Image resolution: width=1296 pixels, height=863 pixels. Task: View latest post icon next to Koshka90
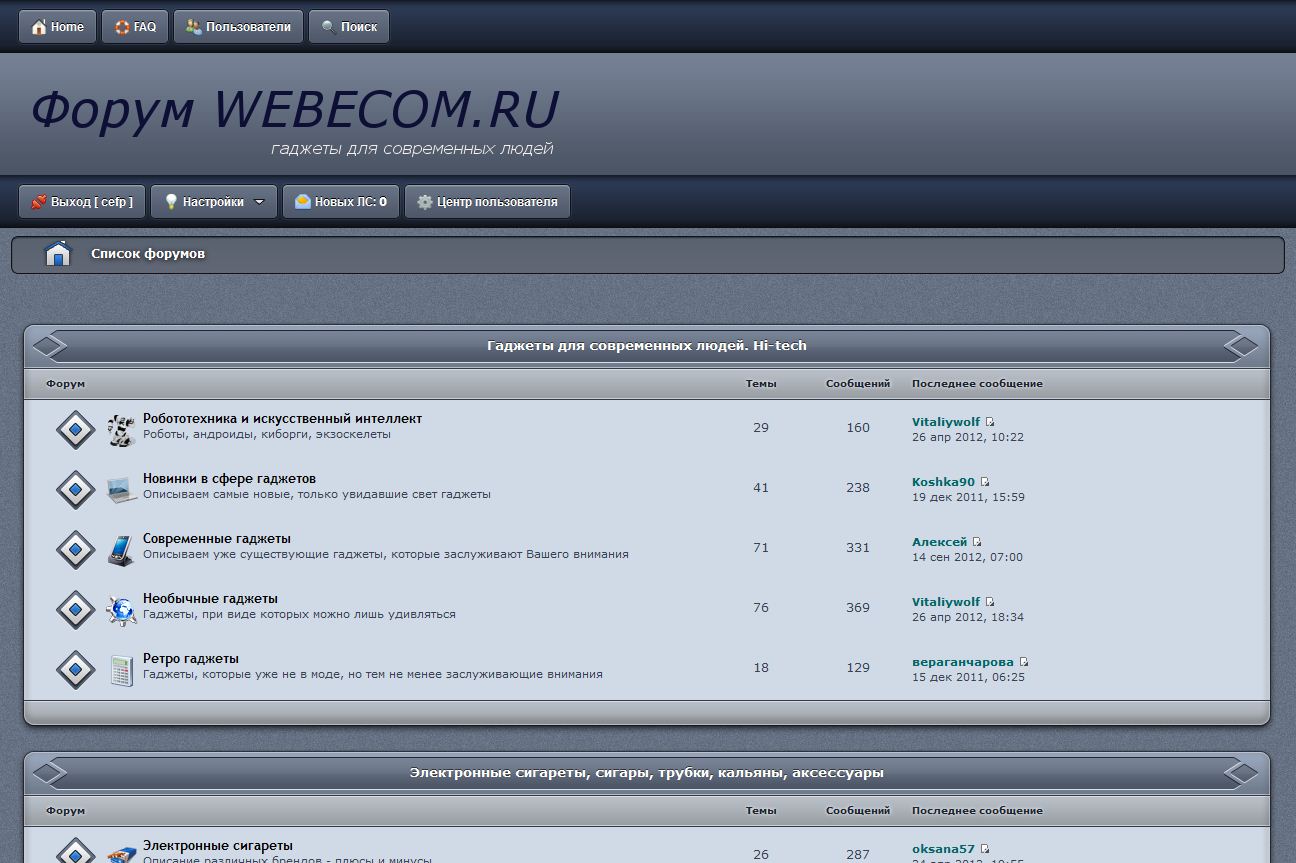click(x=985, y=482)
